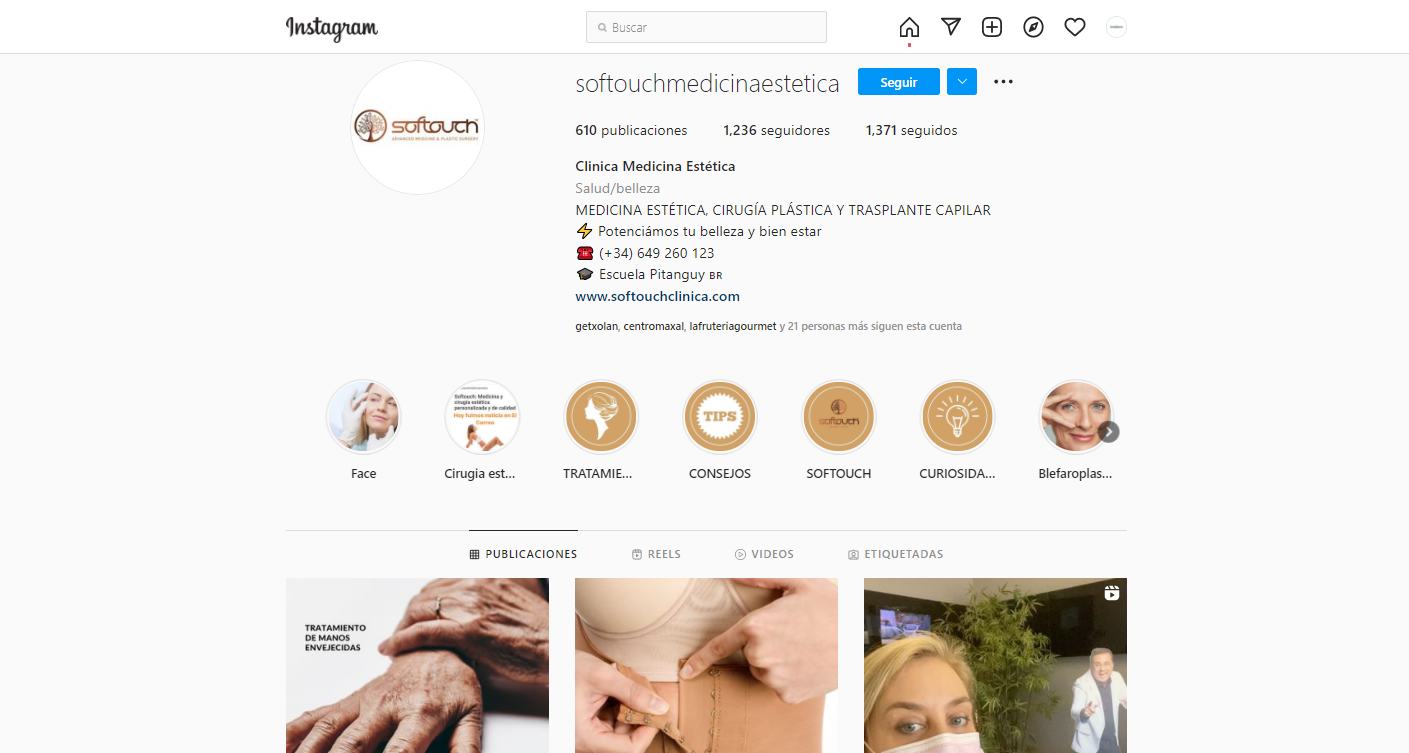Open the CONSEJOS story highlight
1409x753 pixels.
(720, 430)
